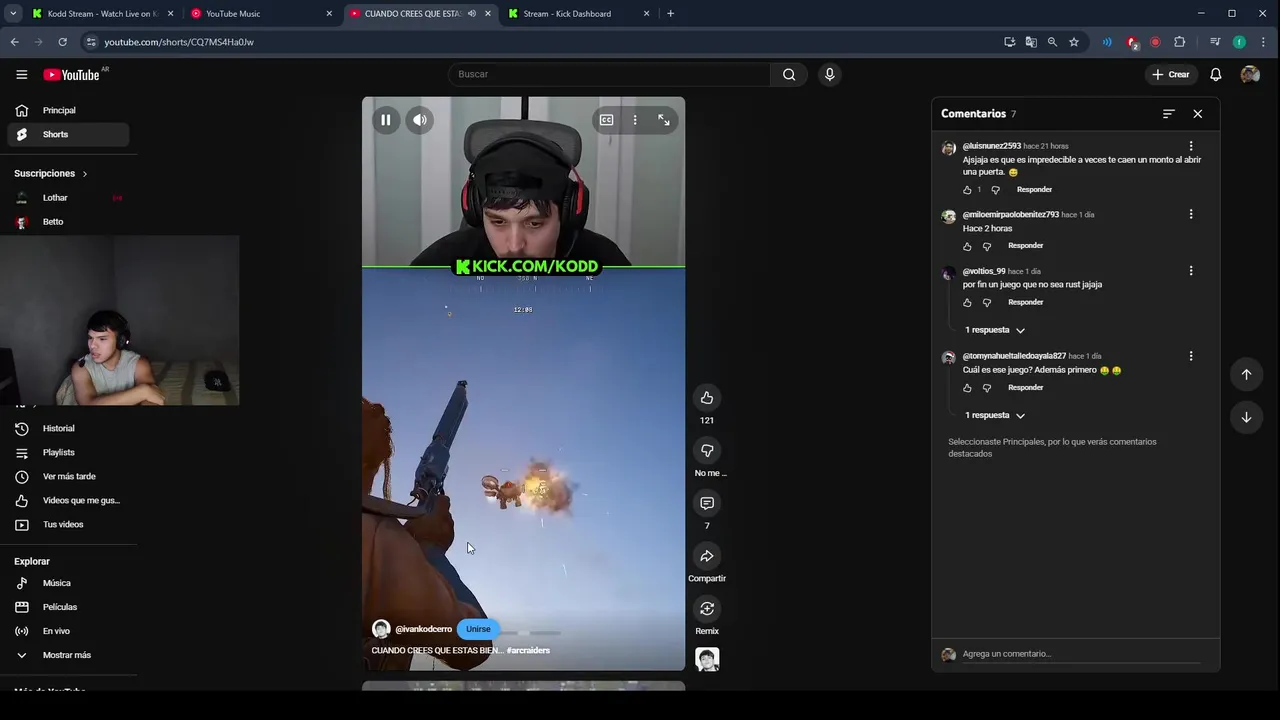Viewport: 1280px width, 720px height.
Task: Mute the Short's volume
Action: click(420, 120)
